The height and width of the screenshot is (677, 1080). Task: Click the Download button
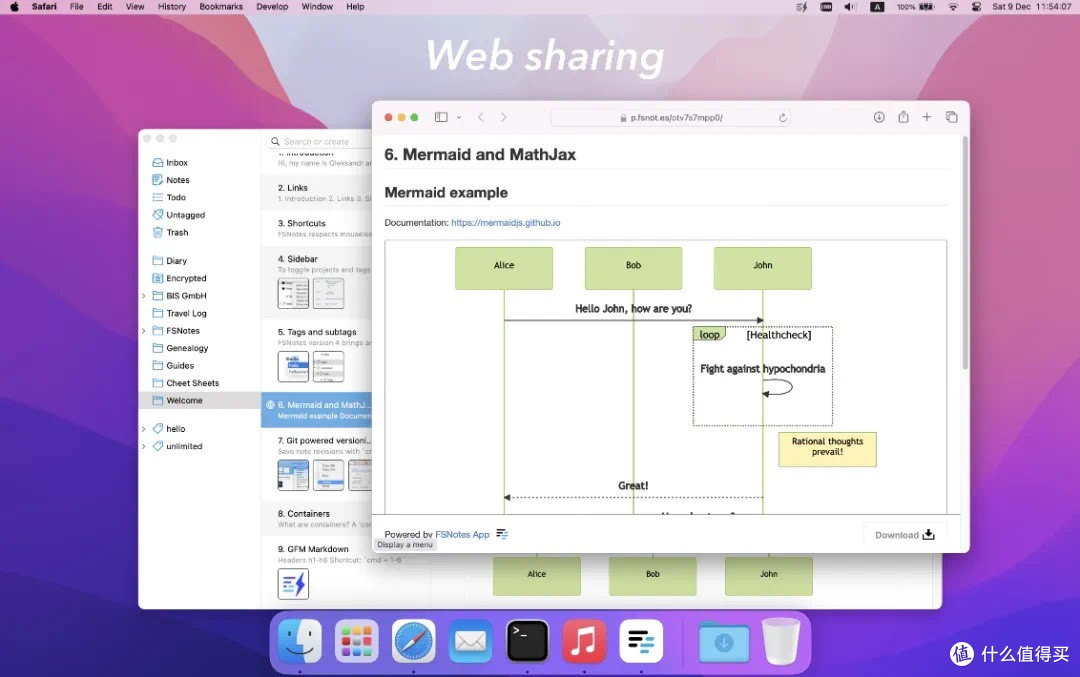coord(904,534)
